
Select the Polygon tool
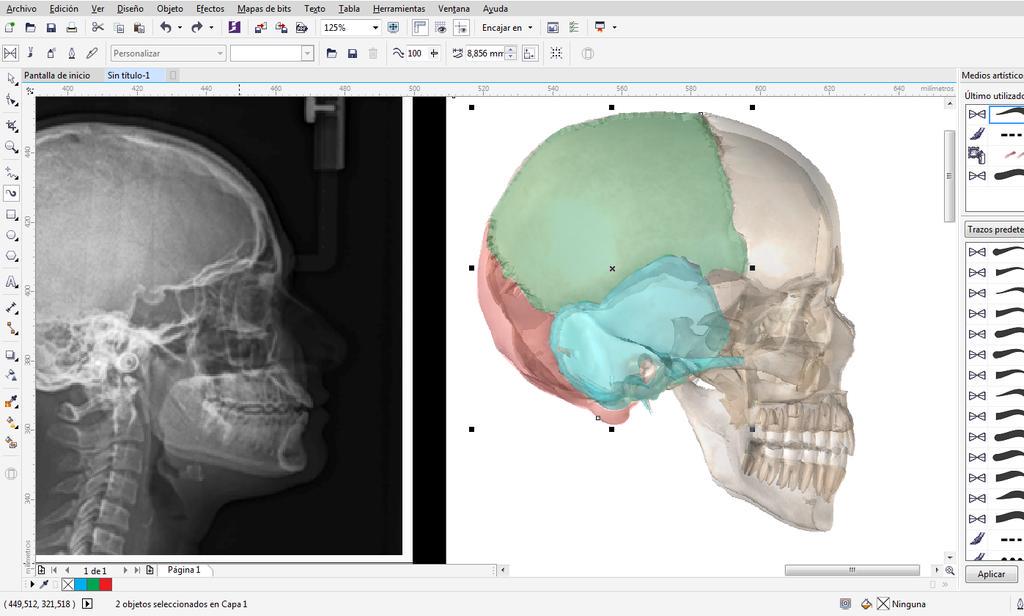(11, 256)
